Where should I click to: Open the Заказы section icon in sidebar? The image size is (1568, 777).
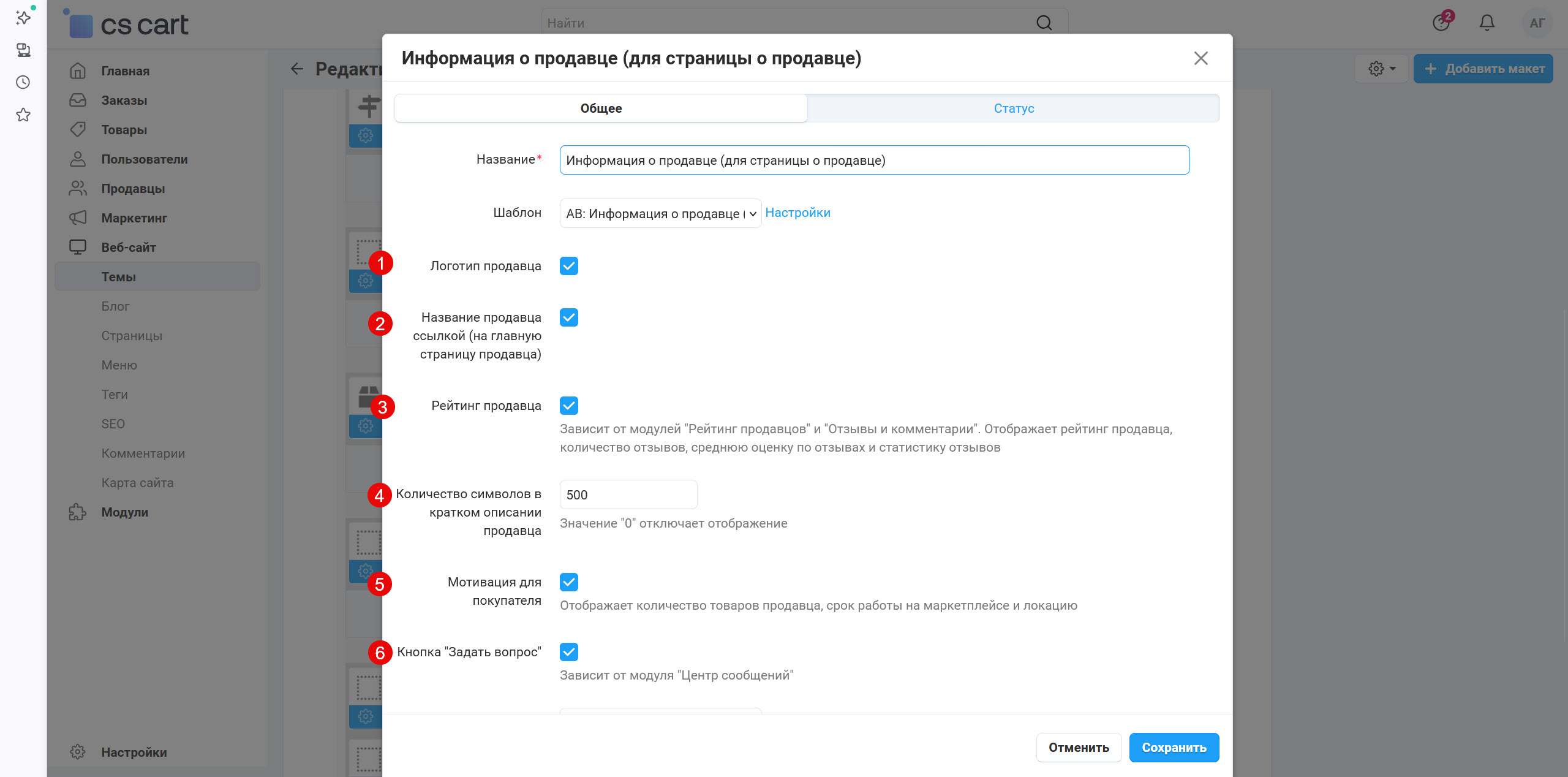78,100
